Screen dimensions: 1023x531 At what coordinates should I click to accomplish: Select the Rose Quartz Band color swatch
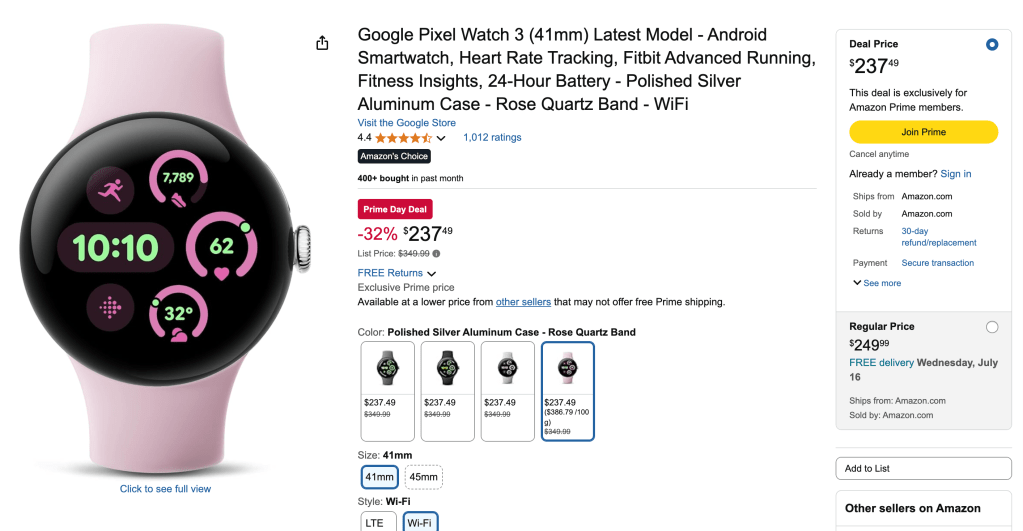tap(568, 390)
